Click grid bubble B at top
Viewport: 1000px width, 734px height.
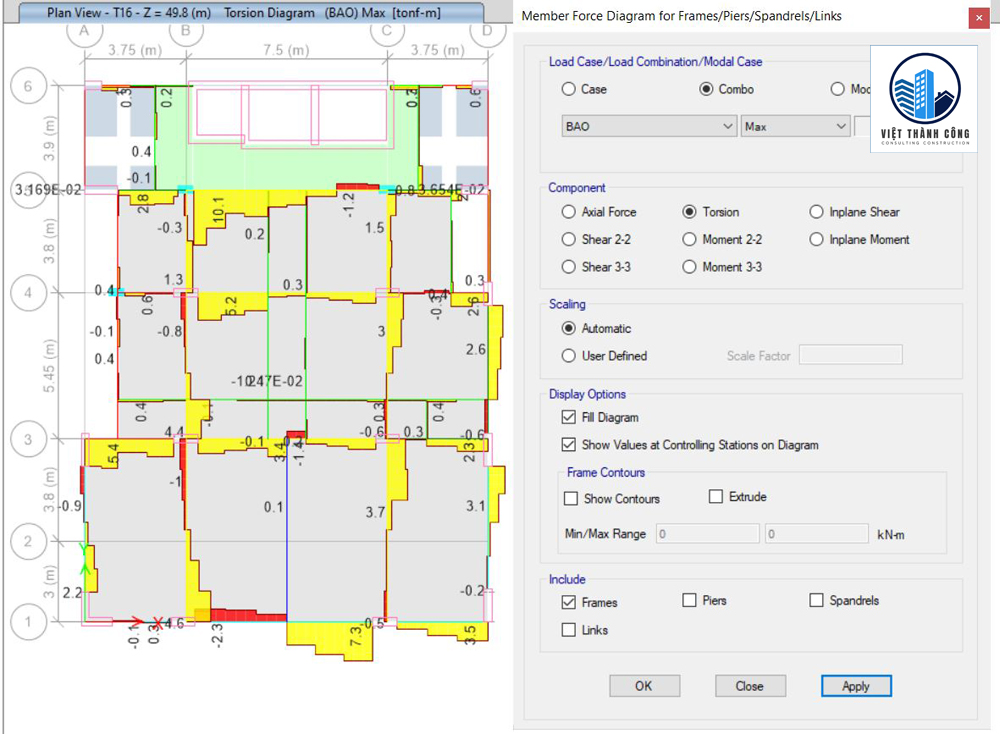pos(186,30)
